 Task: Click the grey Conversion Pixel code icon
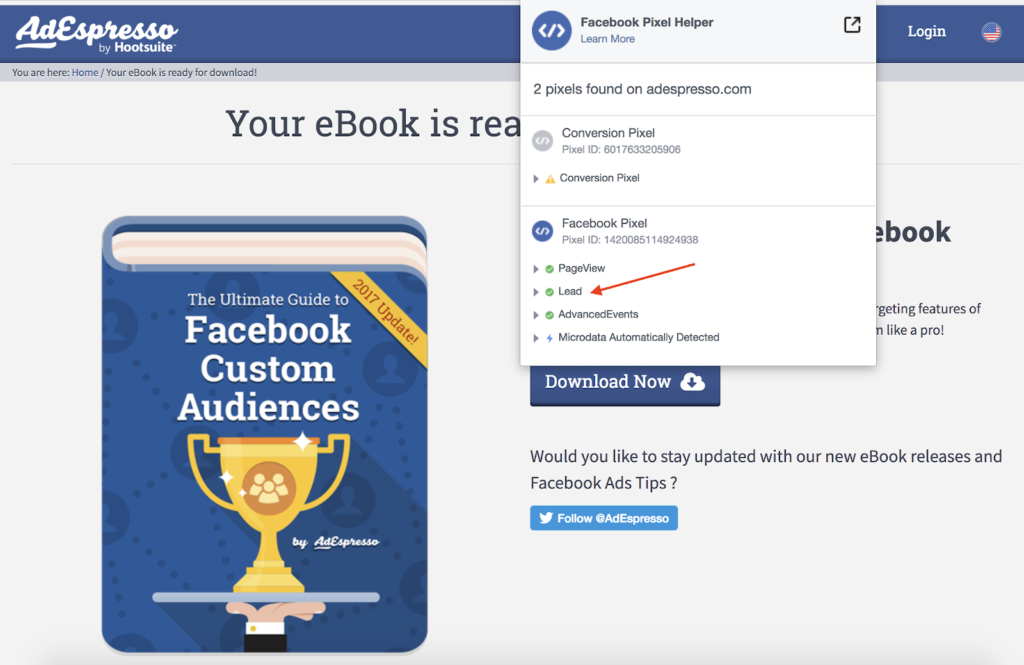click(542, 140)
